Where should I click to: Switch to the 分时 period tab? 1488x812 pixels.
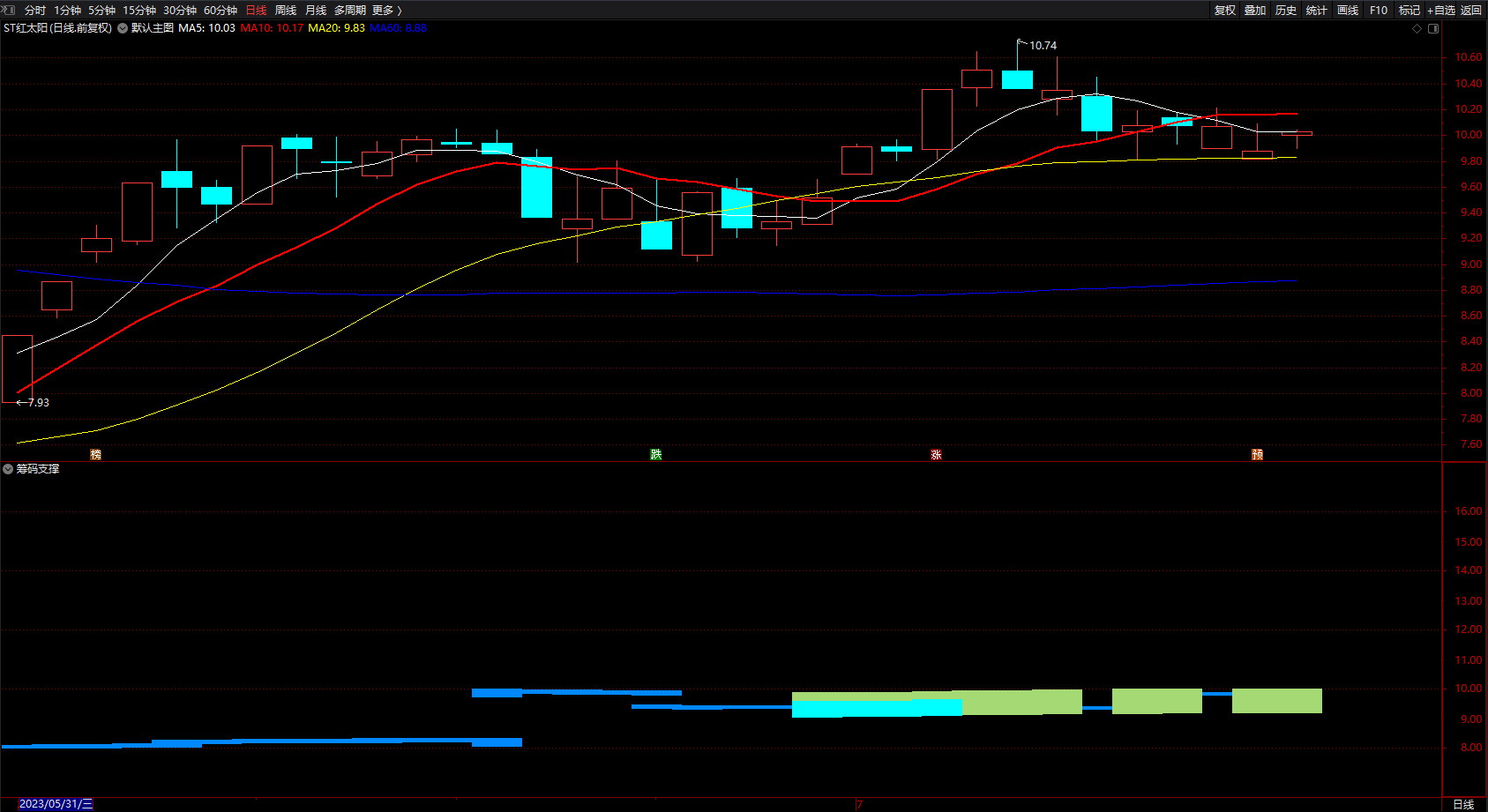35,11
